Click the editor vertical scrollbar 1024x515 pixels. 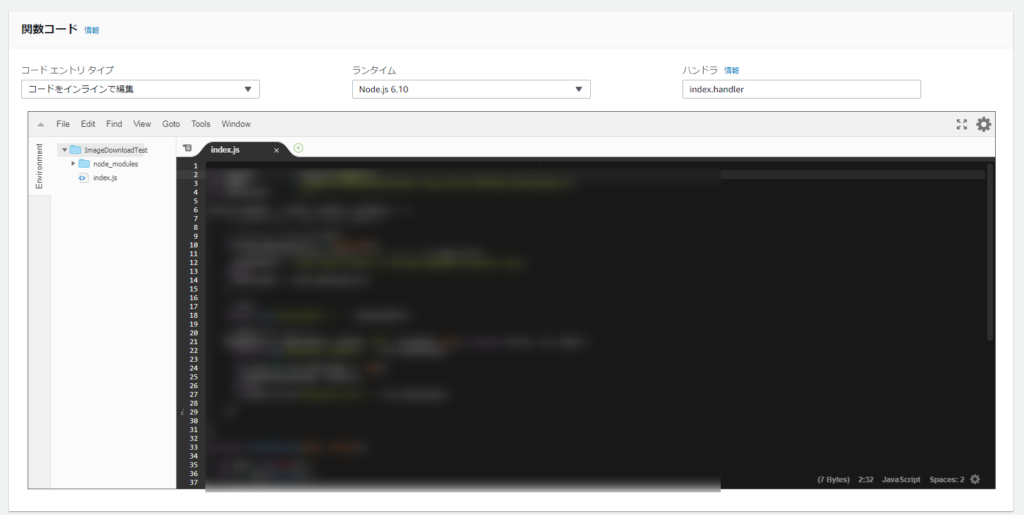(x=990, y=251)
